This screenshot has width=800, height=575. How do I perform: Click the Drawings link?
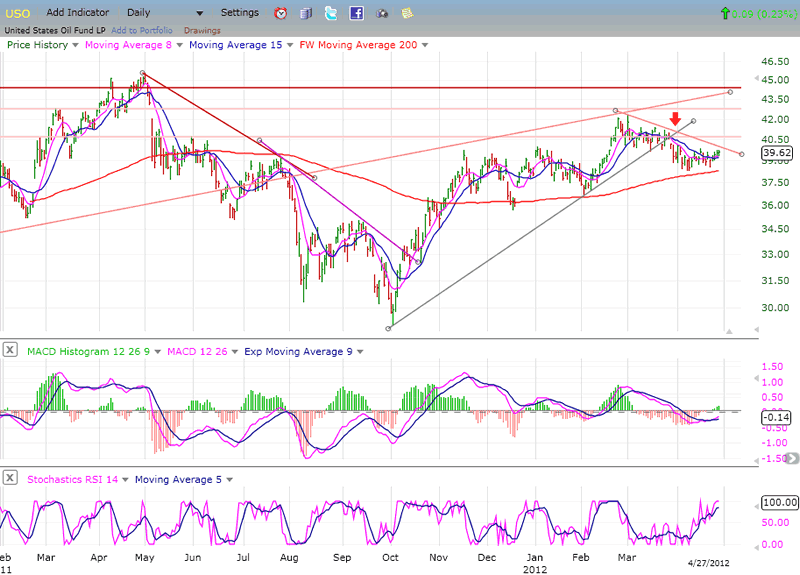tap(202, 30)
